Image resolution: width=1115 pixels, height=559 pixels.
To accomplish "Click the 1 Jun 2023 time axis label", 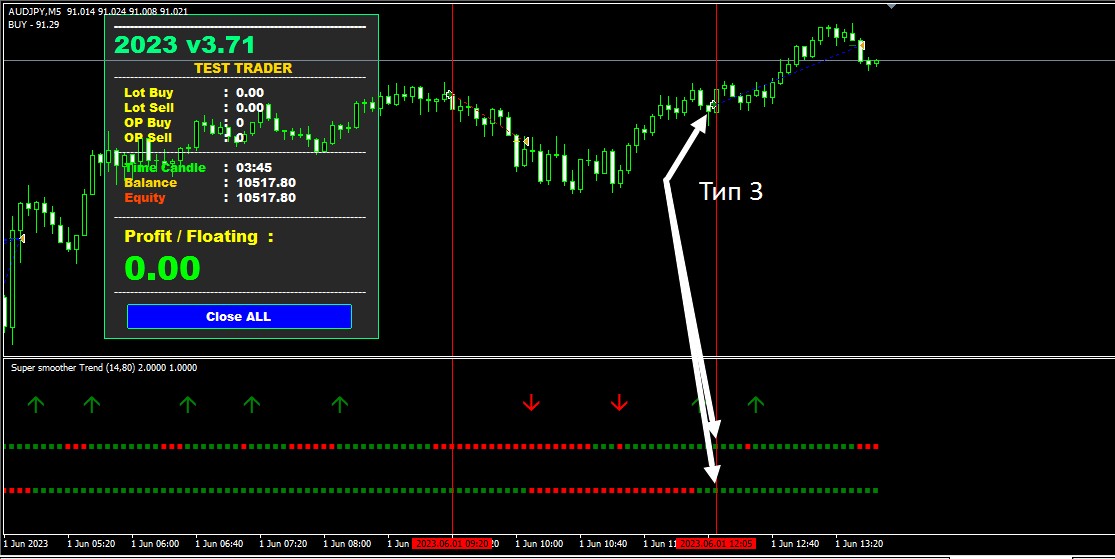I will tap(26, 543).
